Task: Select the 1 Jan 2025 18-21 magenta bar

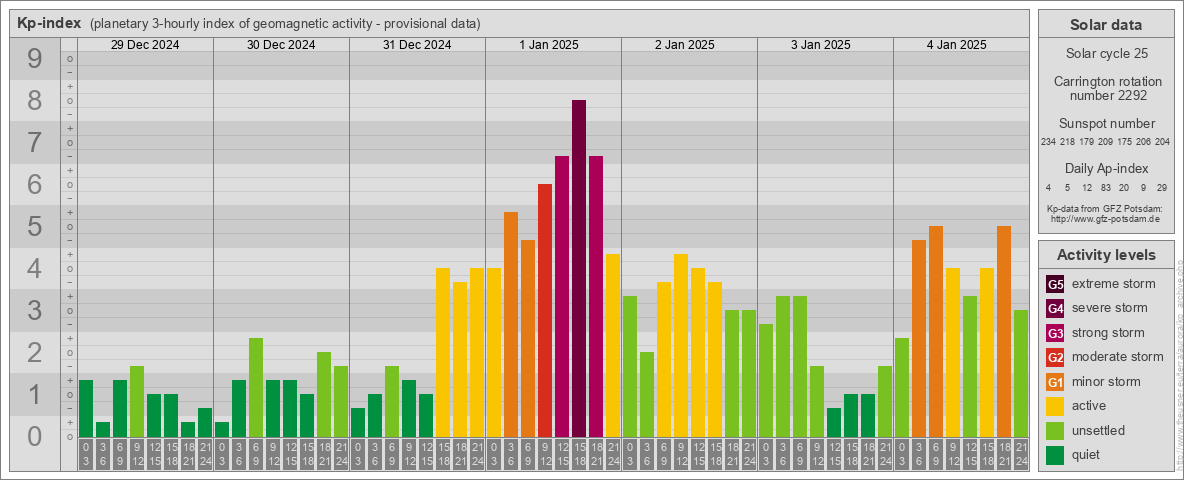Action: [596, 297]
